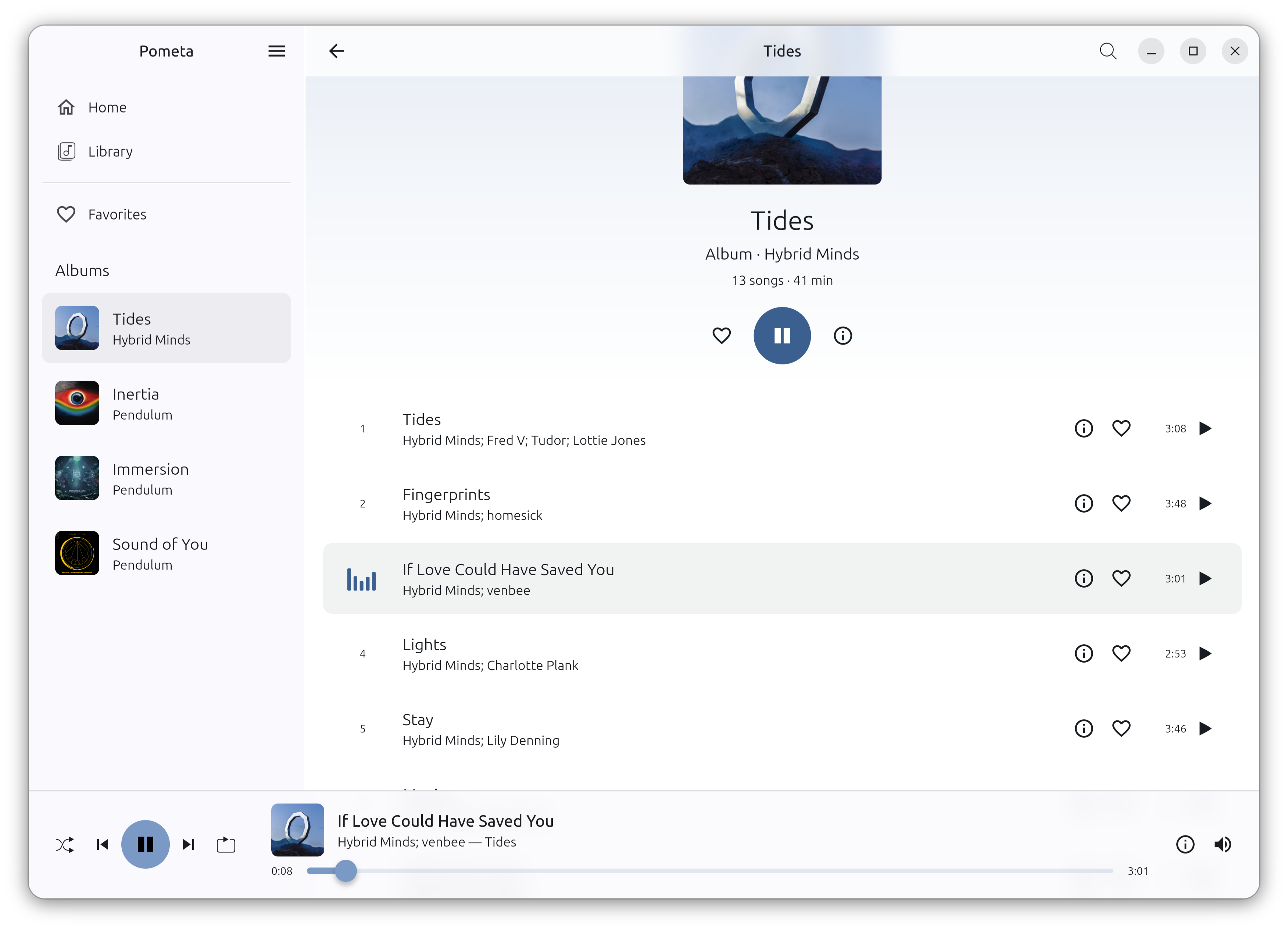1288x930 pixels.
Task: Select the Tides album in sidebar
Action: point(167,328)
